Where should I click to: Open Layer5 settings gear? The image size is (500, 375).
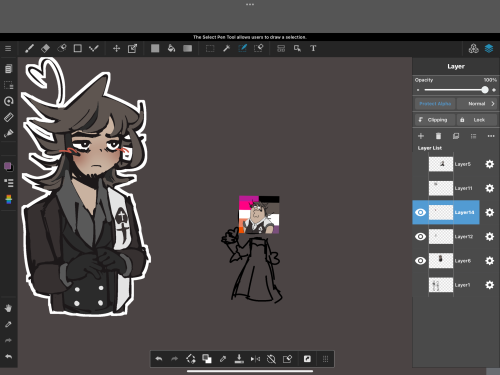click(489, 164)
